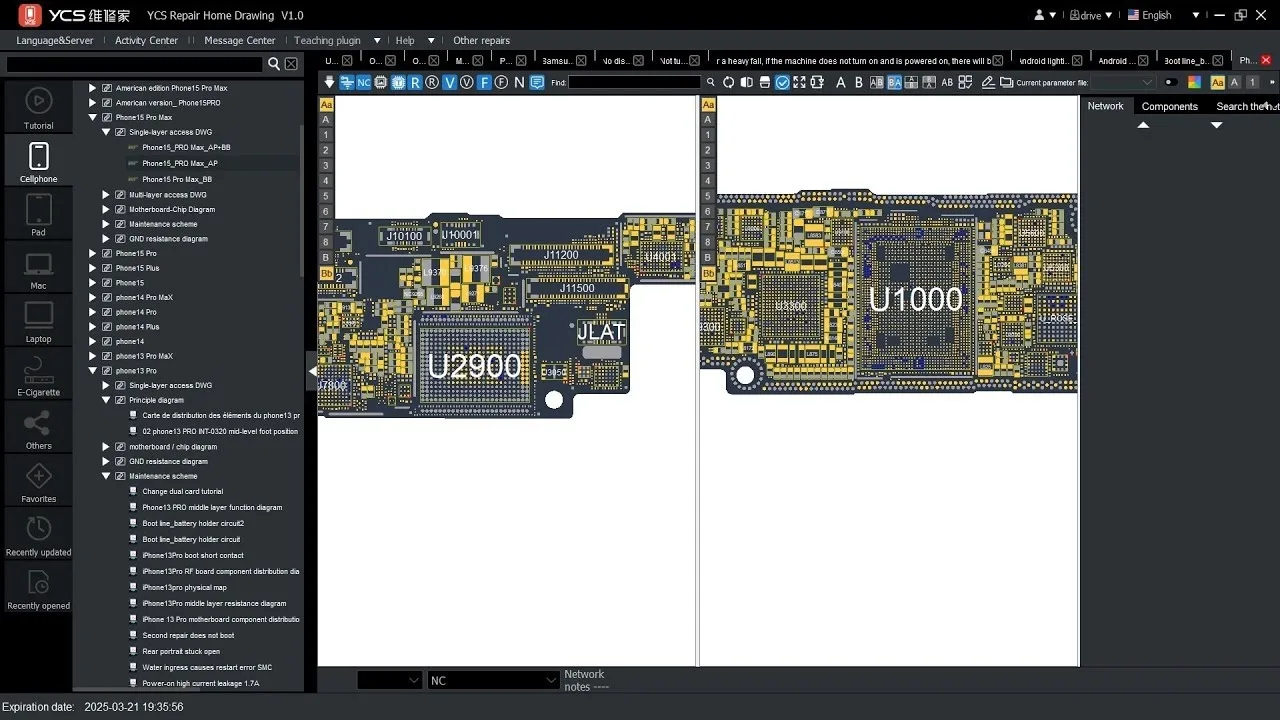Open the Tutorial section in sidebar
Image resolution: width=1280 pixels, height=720 pixels.
pos(38,107)
